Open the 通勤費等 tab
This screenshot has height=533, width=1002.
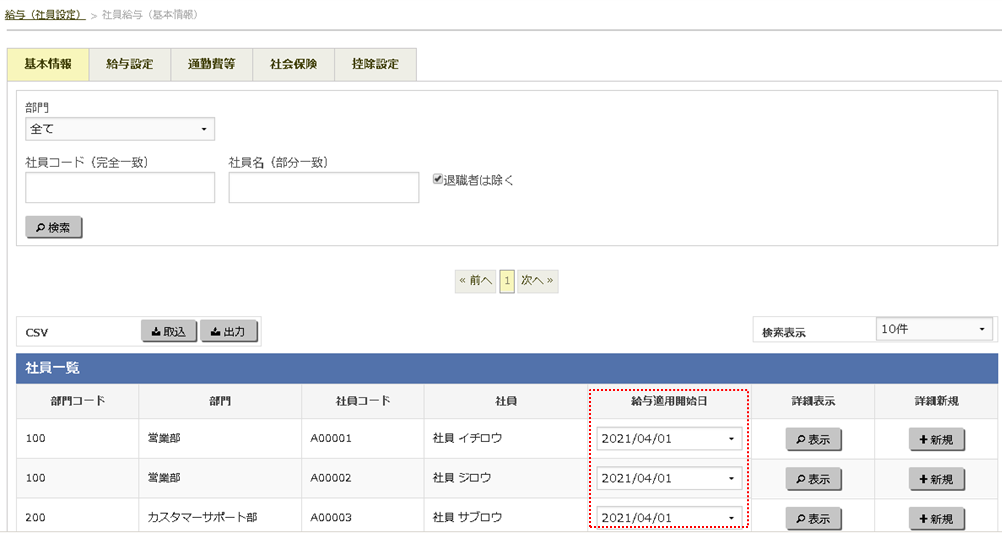point(211,64)
